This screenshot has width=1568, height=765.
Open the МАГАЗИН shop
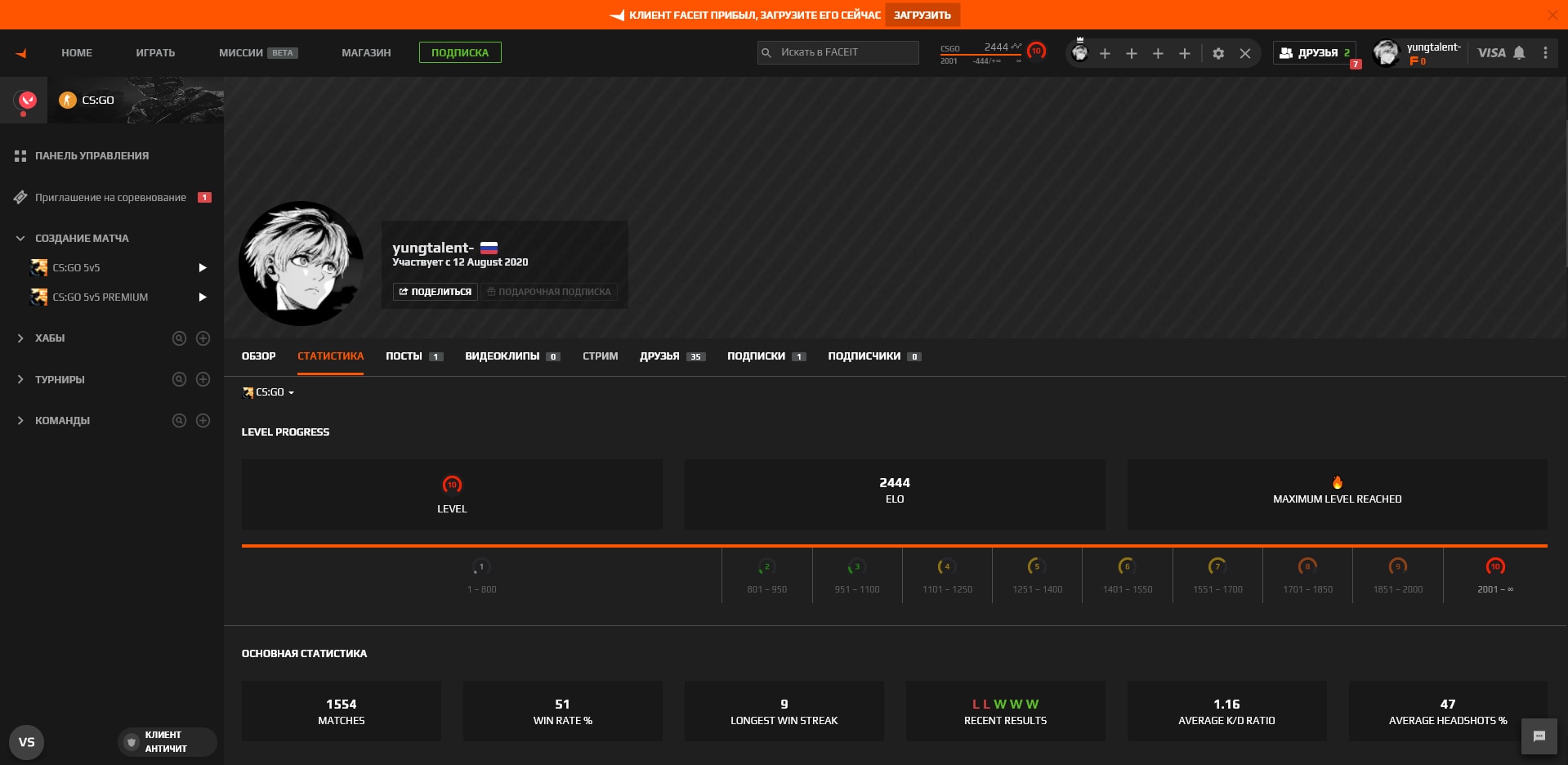[366, 53]
